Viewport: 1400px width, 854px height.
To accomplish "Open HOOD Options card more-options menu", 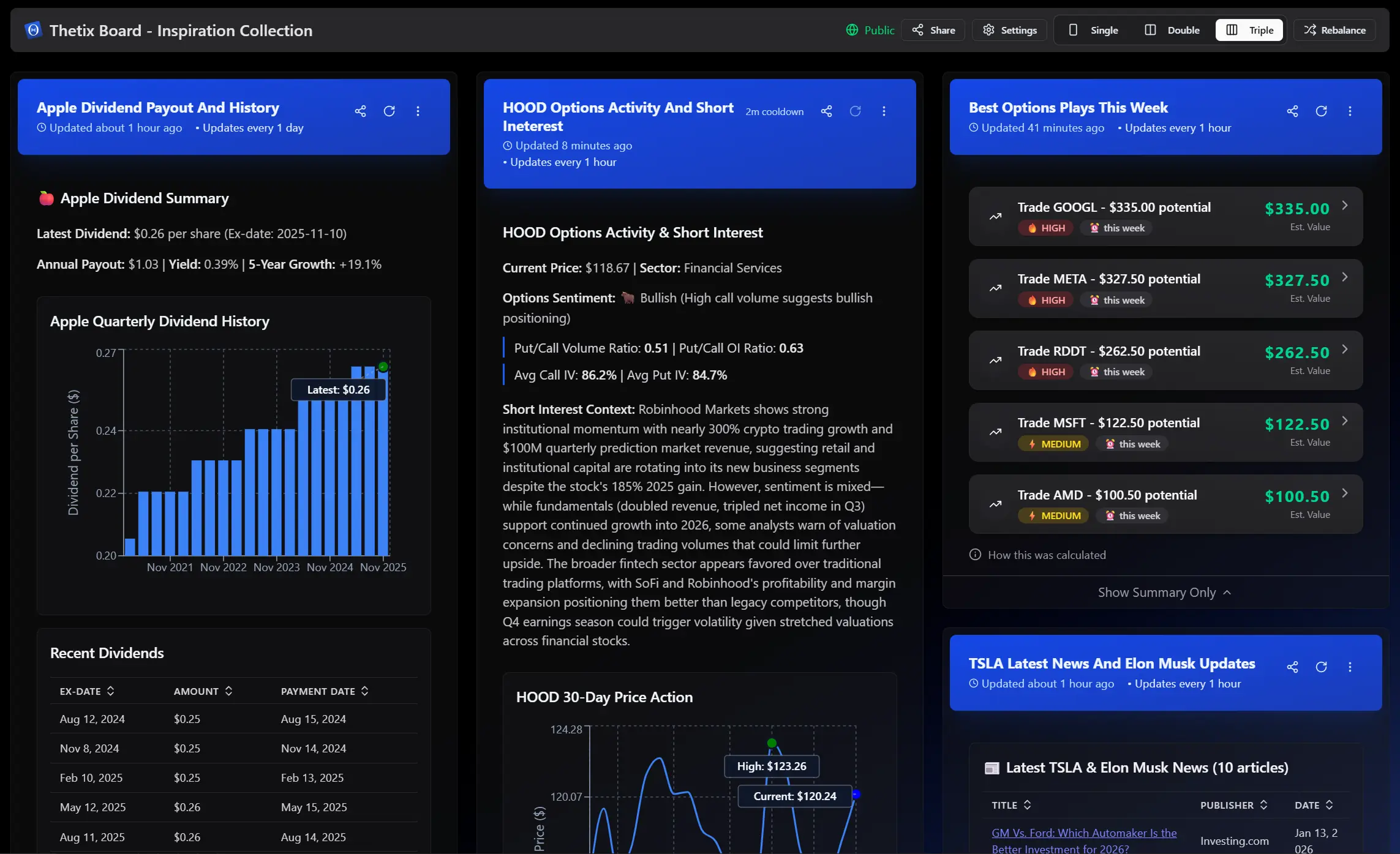I will tap(884, 111).
